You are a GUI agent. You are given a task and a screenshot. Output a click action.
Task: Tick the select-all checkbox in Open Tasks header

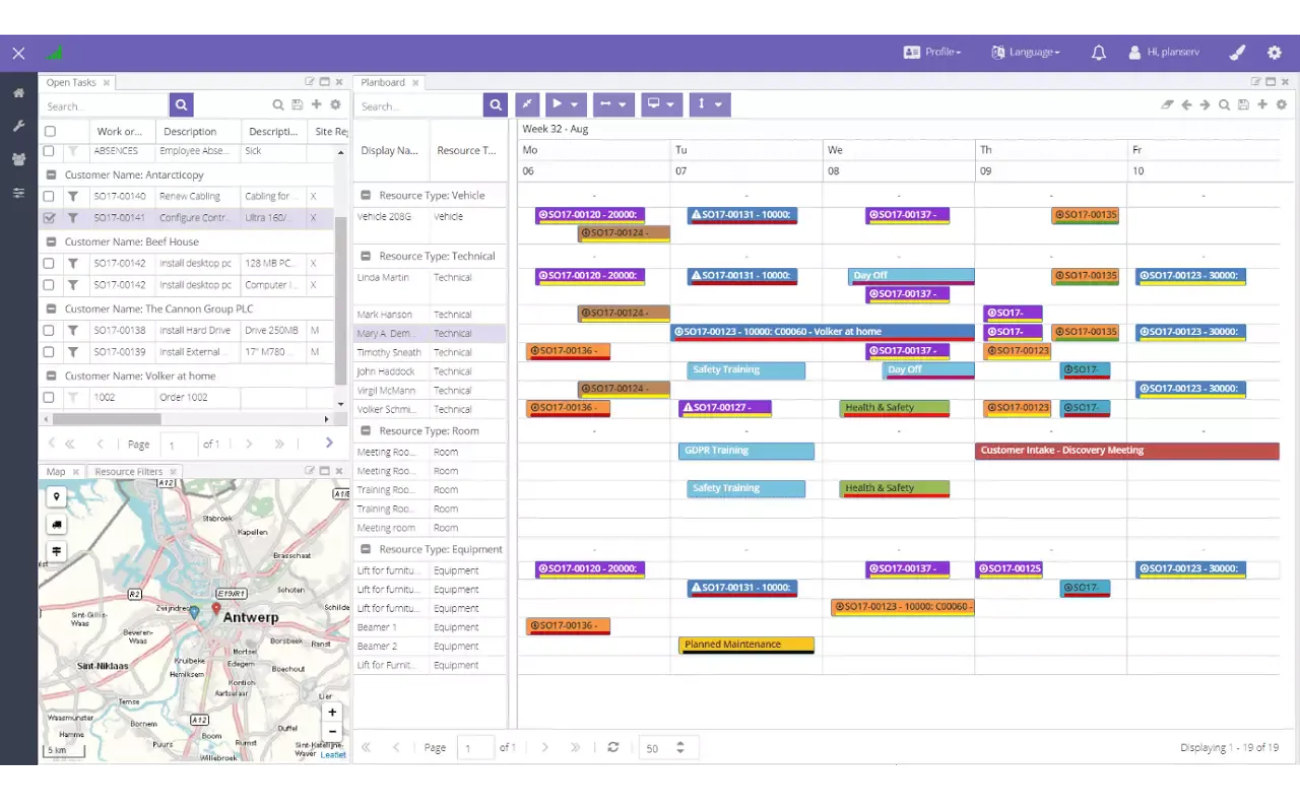point(50,131)
